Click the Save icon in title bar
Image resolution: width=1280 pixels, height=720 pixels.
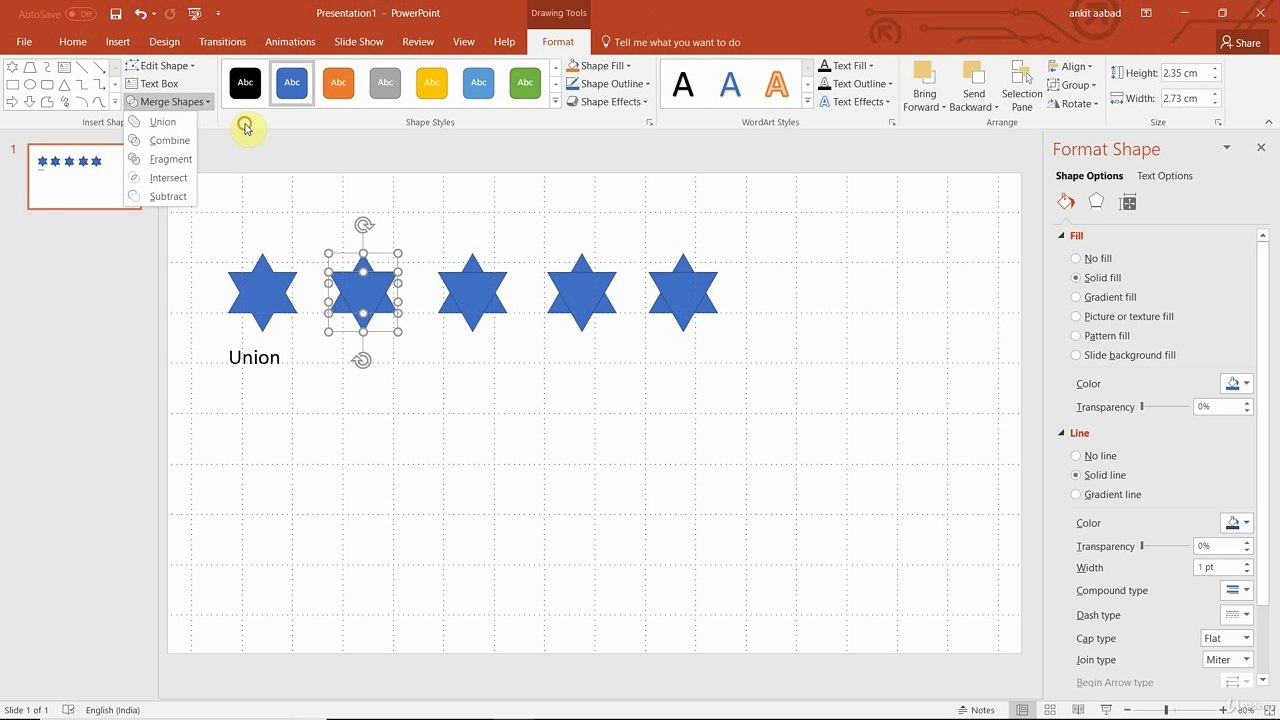pyautogui.click(x=116, y=14)
